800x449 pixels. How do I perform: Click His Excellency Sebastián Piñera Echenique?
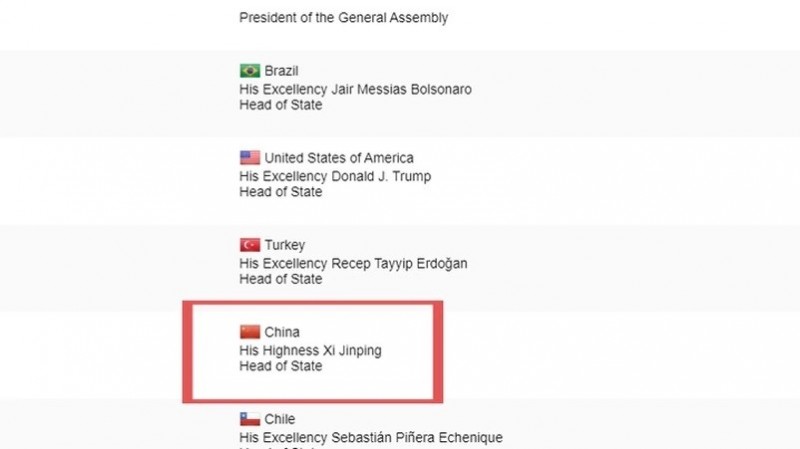(x=371, y=437)
